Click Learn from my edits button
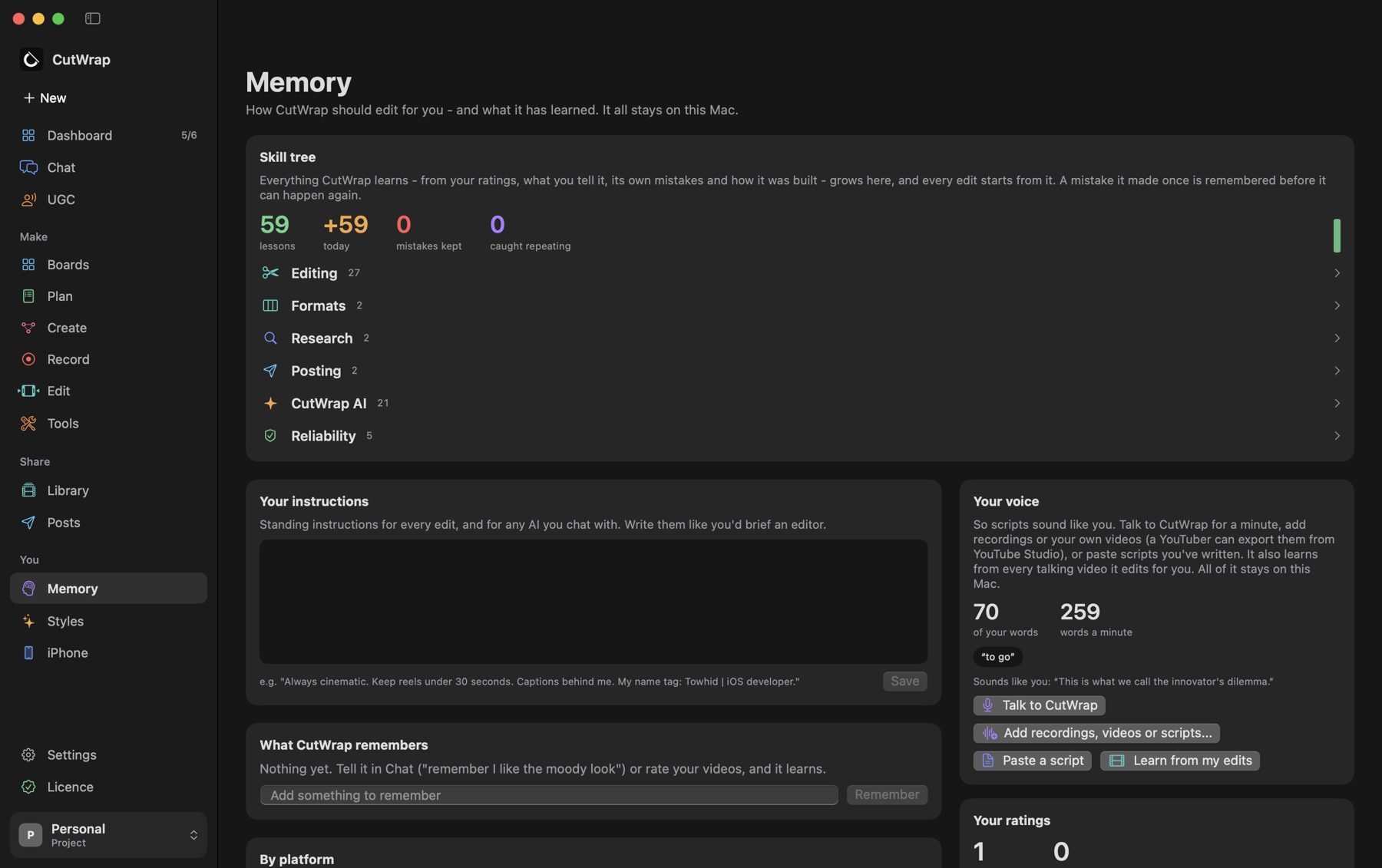The image size is (1382, 868). (1179, 761)
